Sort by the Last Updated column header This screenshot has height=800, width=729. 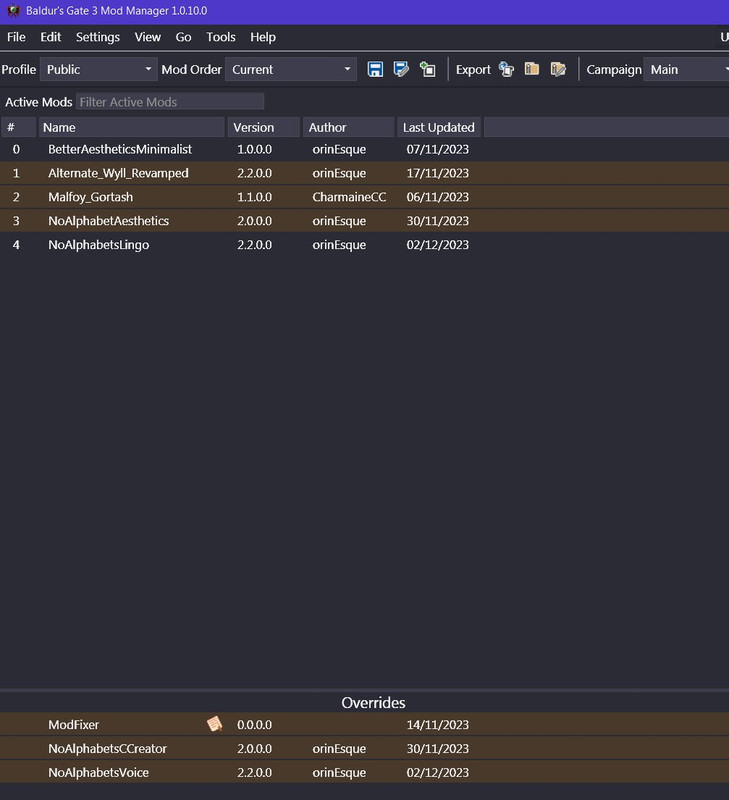tap(439, 128)
